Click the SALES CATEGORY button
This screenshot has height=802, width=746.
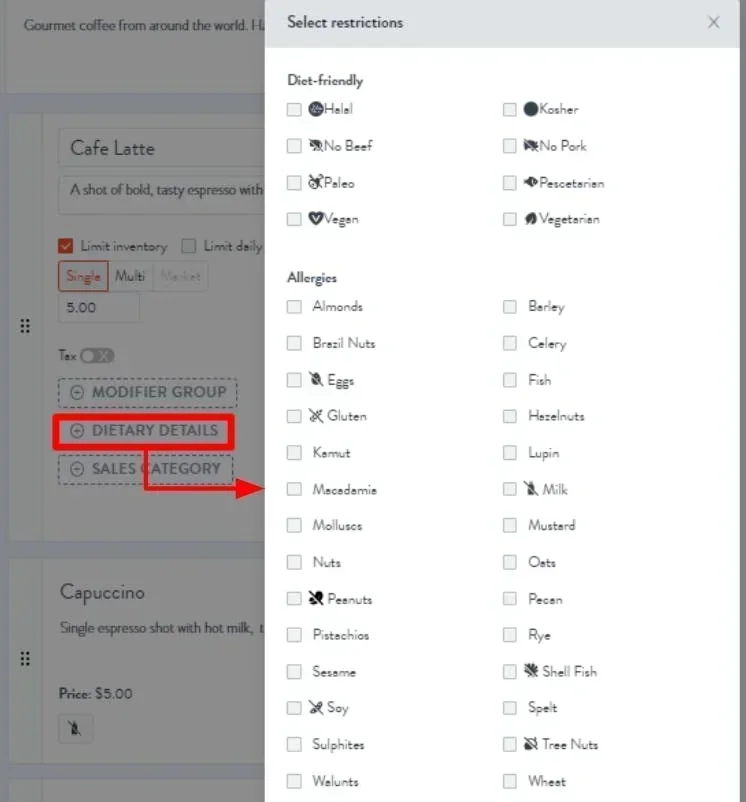click(x=146, y=469)
